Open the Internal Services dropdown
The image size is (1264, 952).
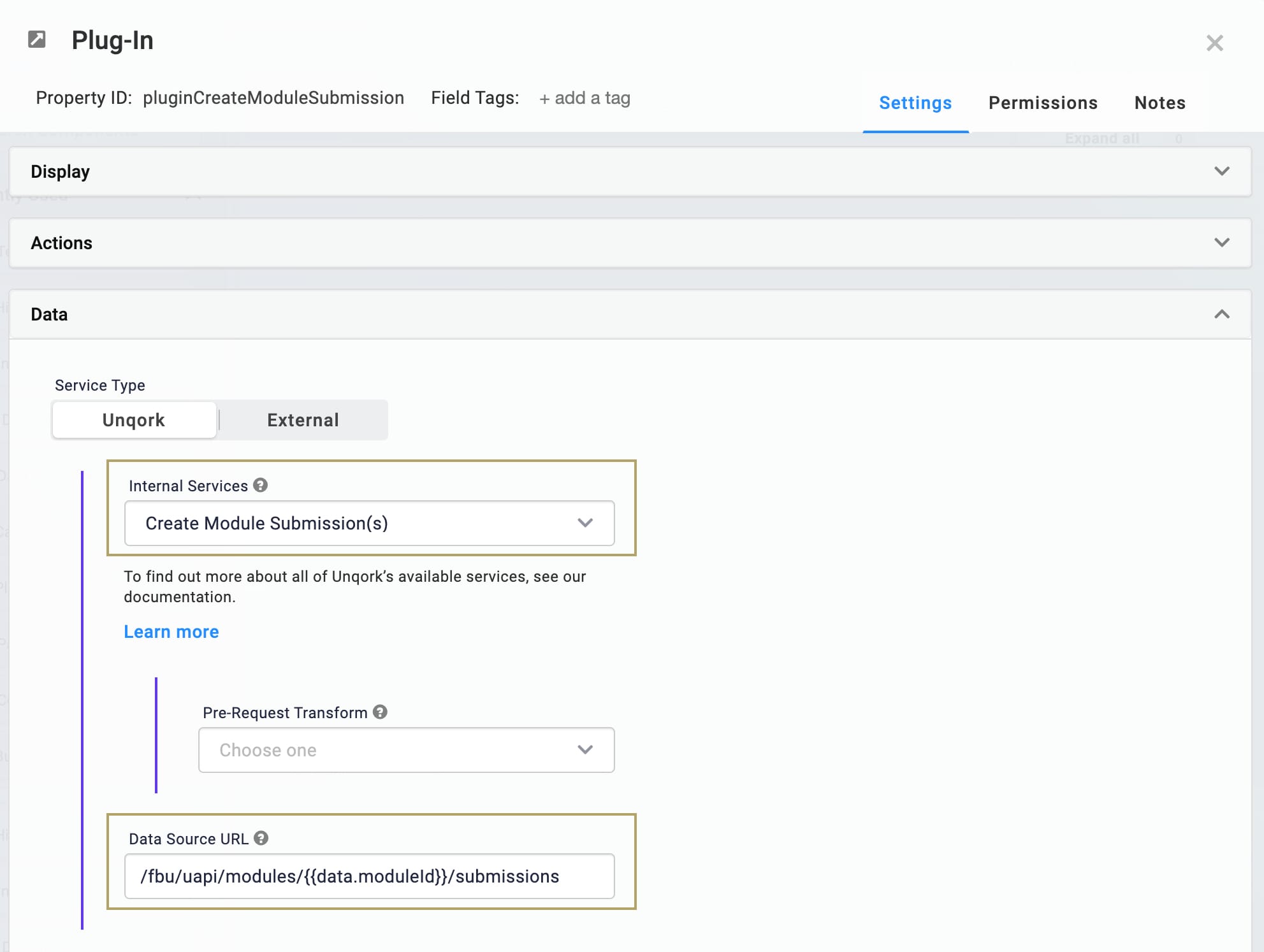pos(369,523)
